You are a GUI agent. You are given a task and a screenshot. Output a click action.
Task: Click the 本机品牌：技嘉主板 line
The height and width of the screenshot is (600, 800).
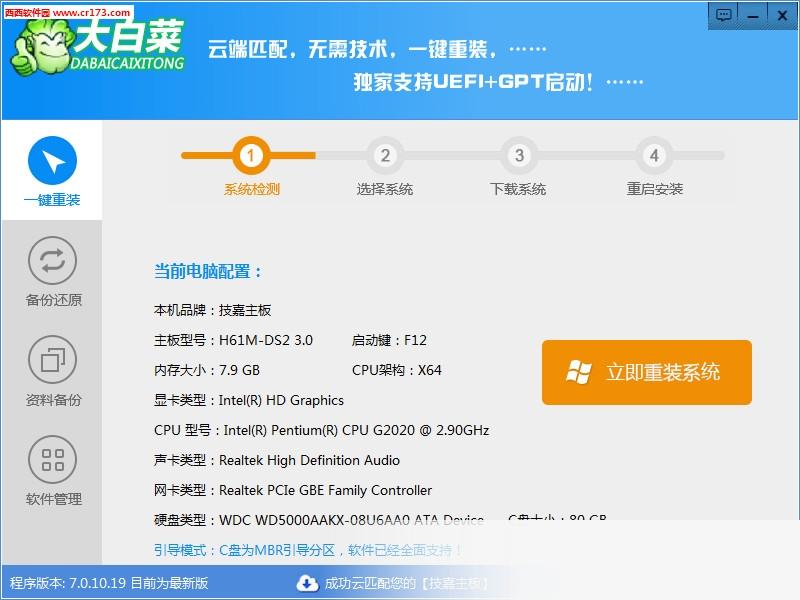pos(212,310)
